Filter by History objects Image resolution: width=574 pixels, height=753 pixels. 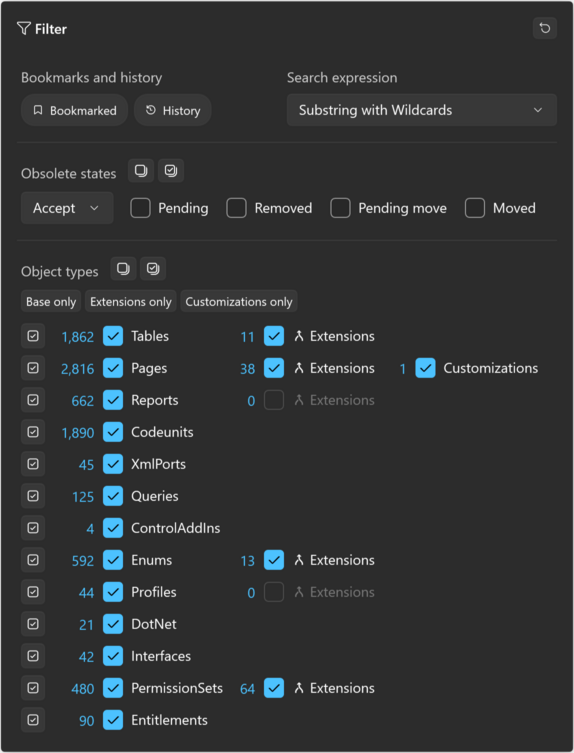tap(172, 110)
